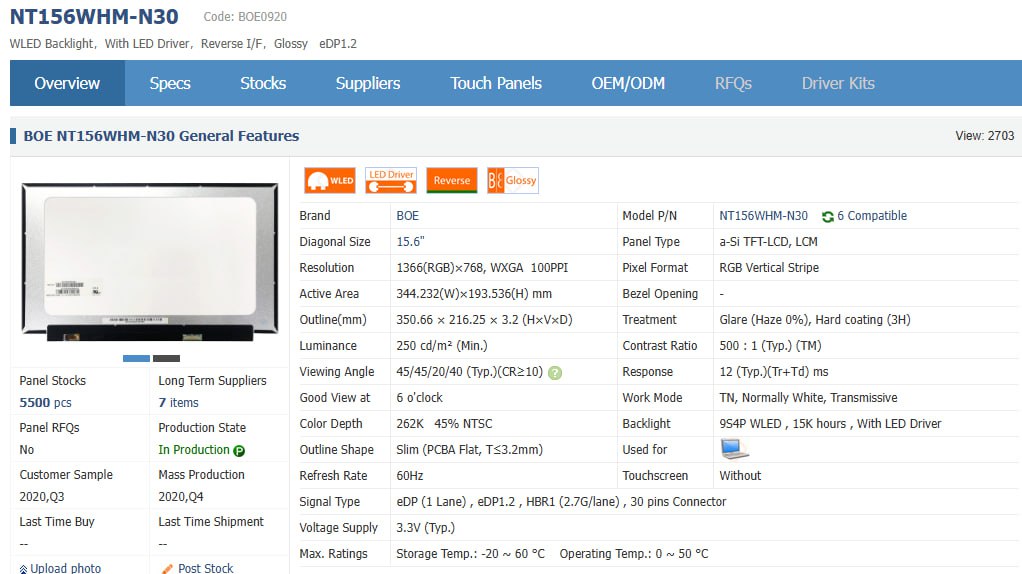Show the first panel image via blue indicator
The width and height of the screenshot is (1022, 574).
(x=136, y=358)
